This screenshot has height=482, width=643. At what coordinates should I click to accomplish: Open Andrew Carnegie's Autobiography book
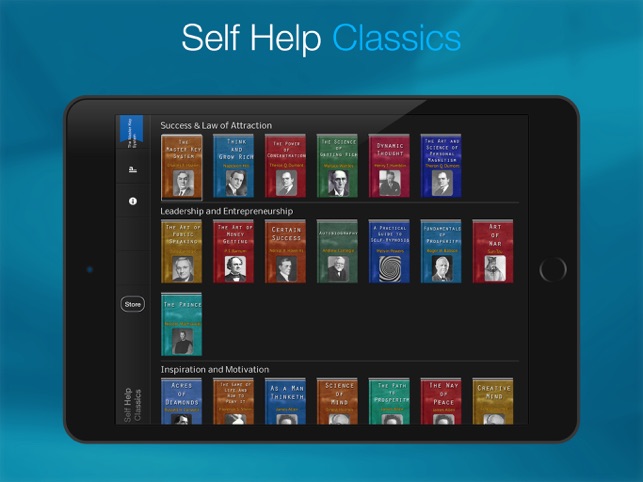[x=337, y=251]
